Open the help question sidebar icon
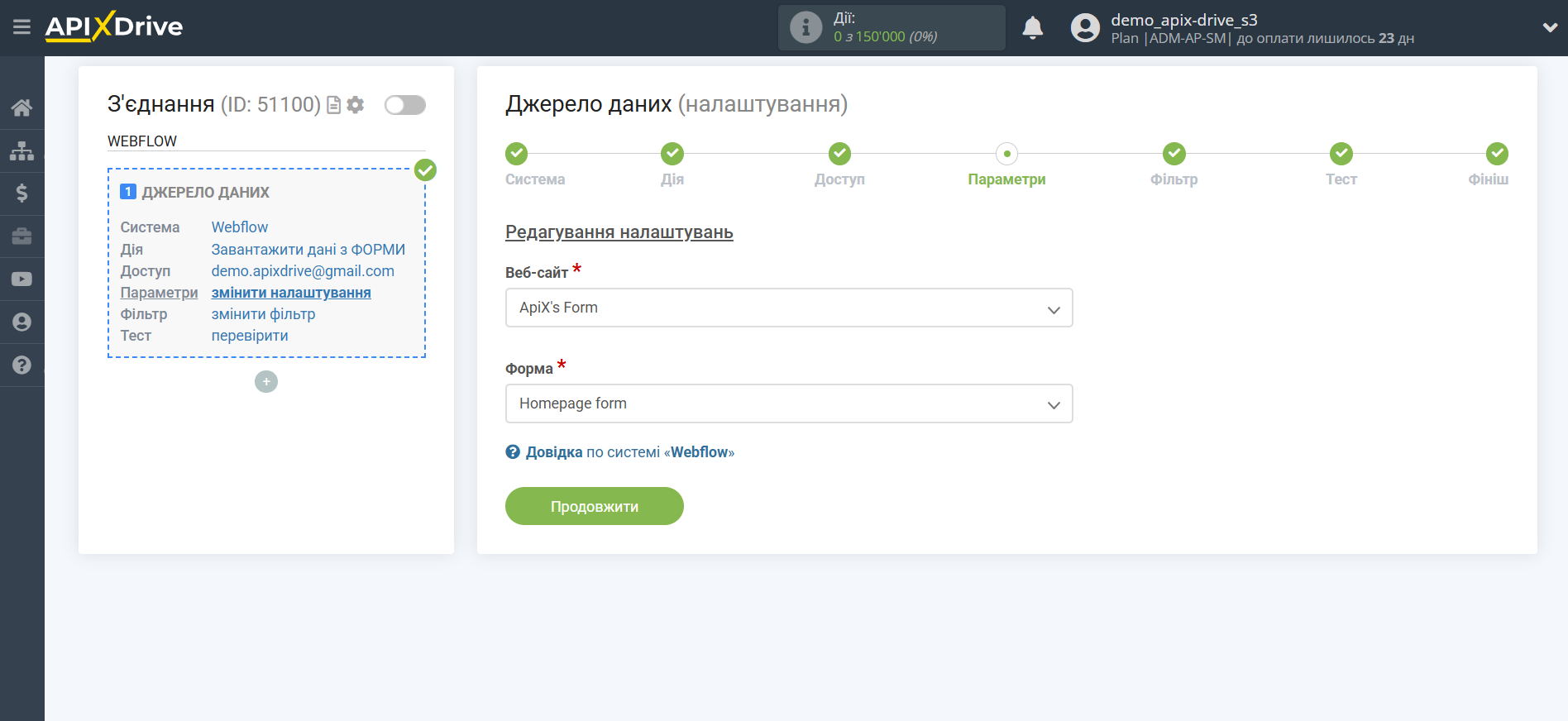The width and height of the screenshot is (1568, 721). [22, 365]
